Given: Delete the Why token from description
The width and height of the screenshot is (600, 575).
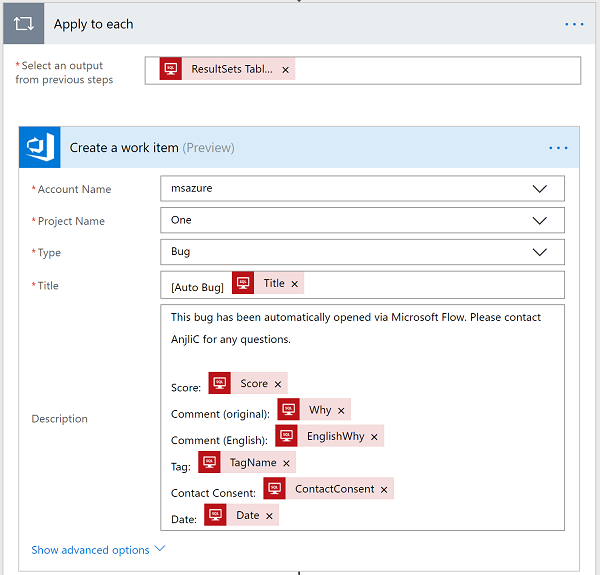Looking at the screenshot, I should click(x=341, y=411).
